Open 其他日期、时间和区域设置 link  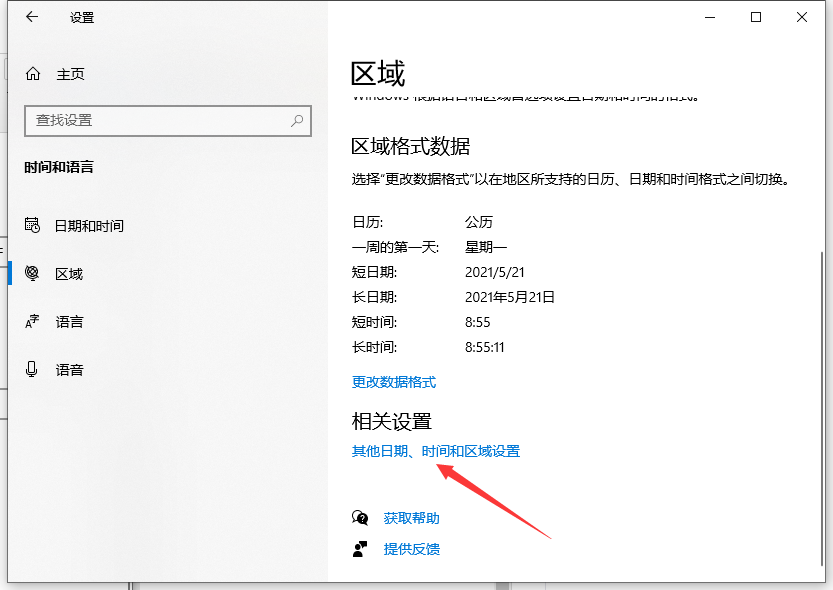coord(436,451)
